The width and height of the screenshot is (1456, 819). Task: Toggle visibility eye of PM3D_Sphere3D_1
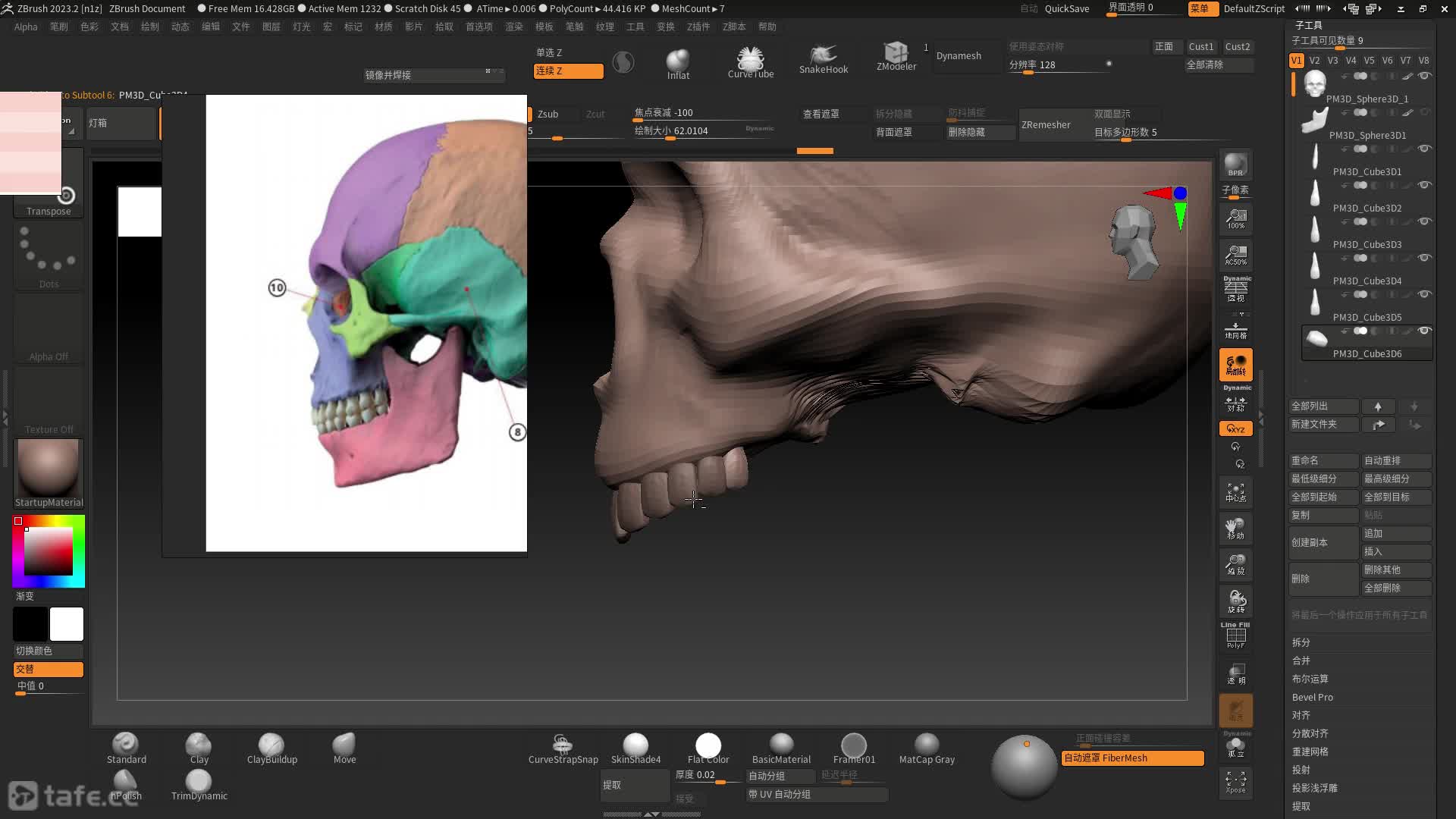pyautogui.click(x=1424, y=76)
